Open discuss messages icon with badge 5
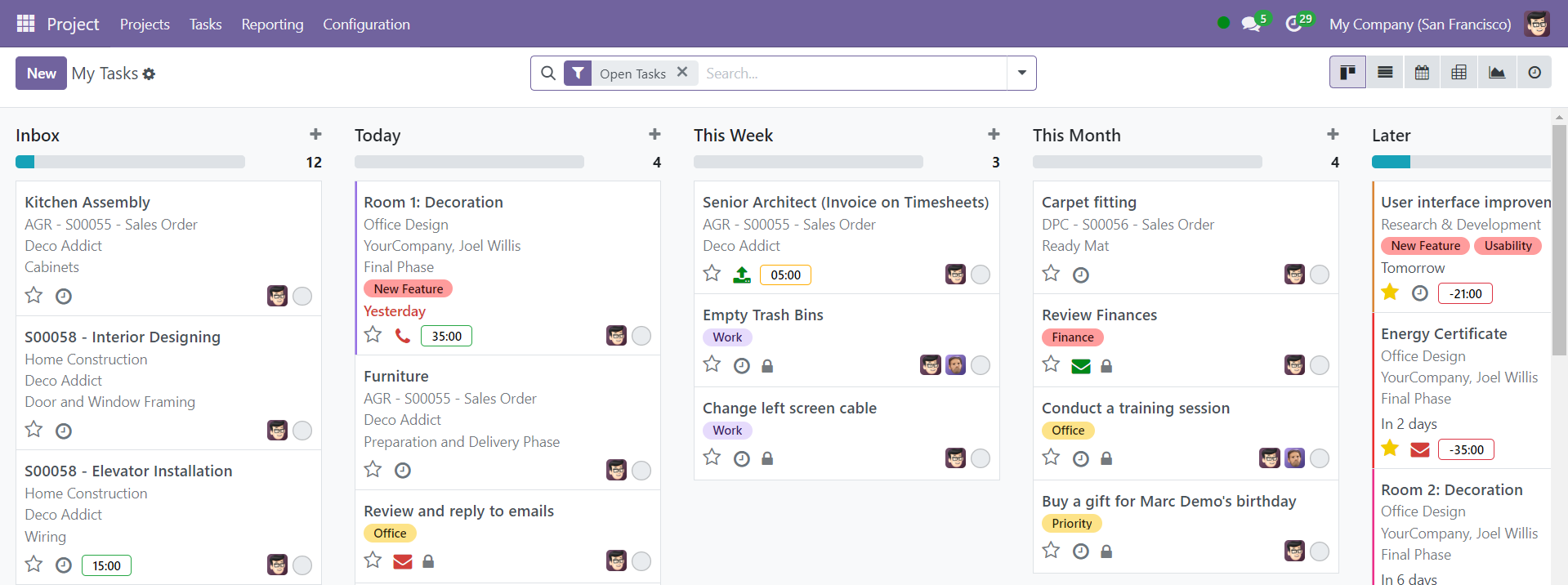The image size is (1568, 585). click(x=1251, y=24)
